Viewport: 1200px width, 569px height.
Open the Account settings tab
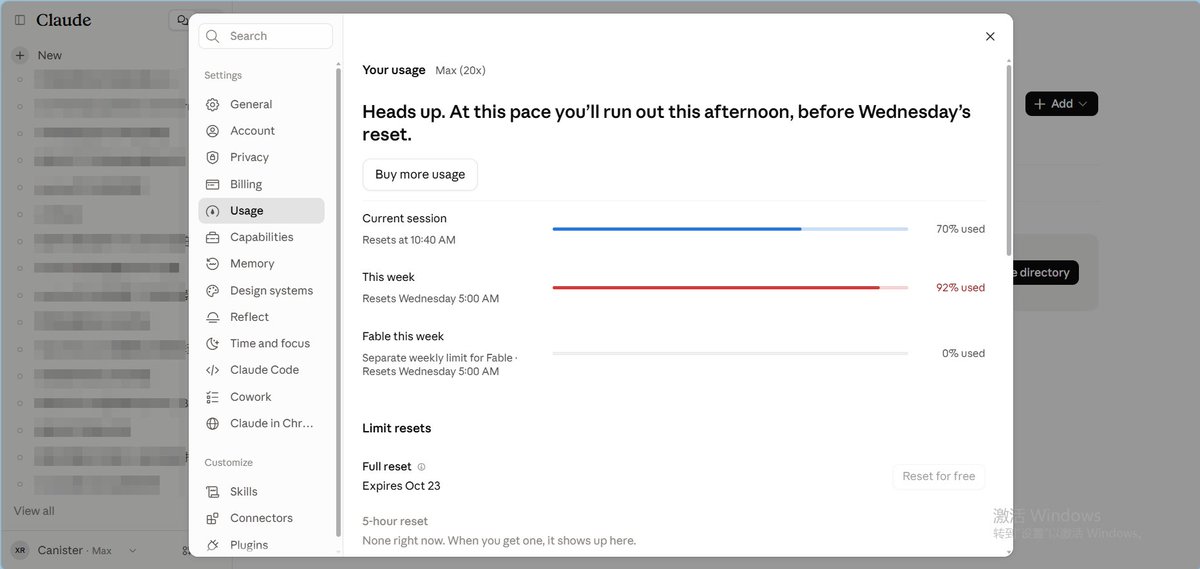coord(261,131)
